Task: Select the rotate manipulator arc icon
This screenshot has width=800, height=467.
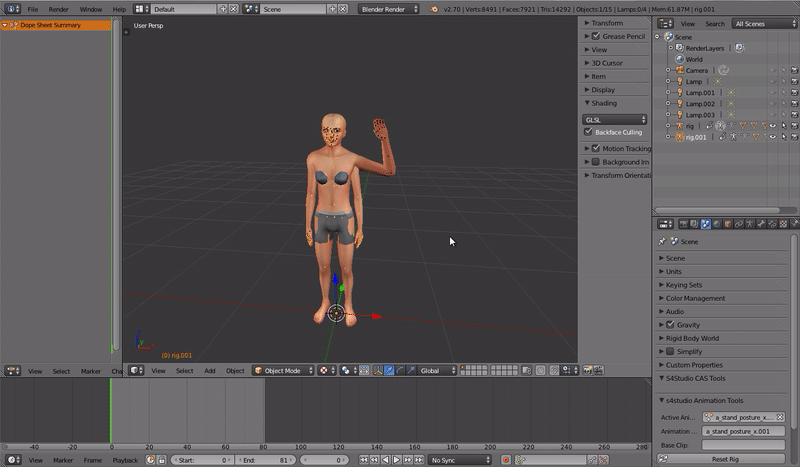Action: tap(400, 371)
